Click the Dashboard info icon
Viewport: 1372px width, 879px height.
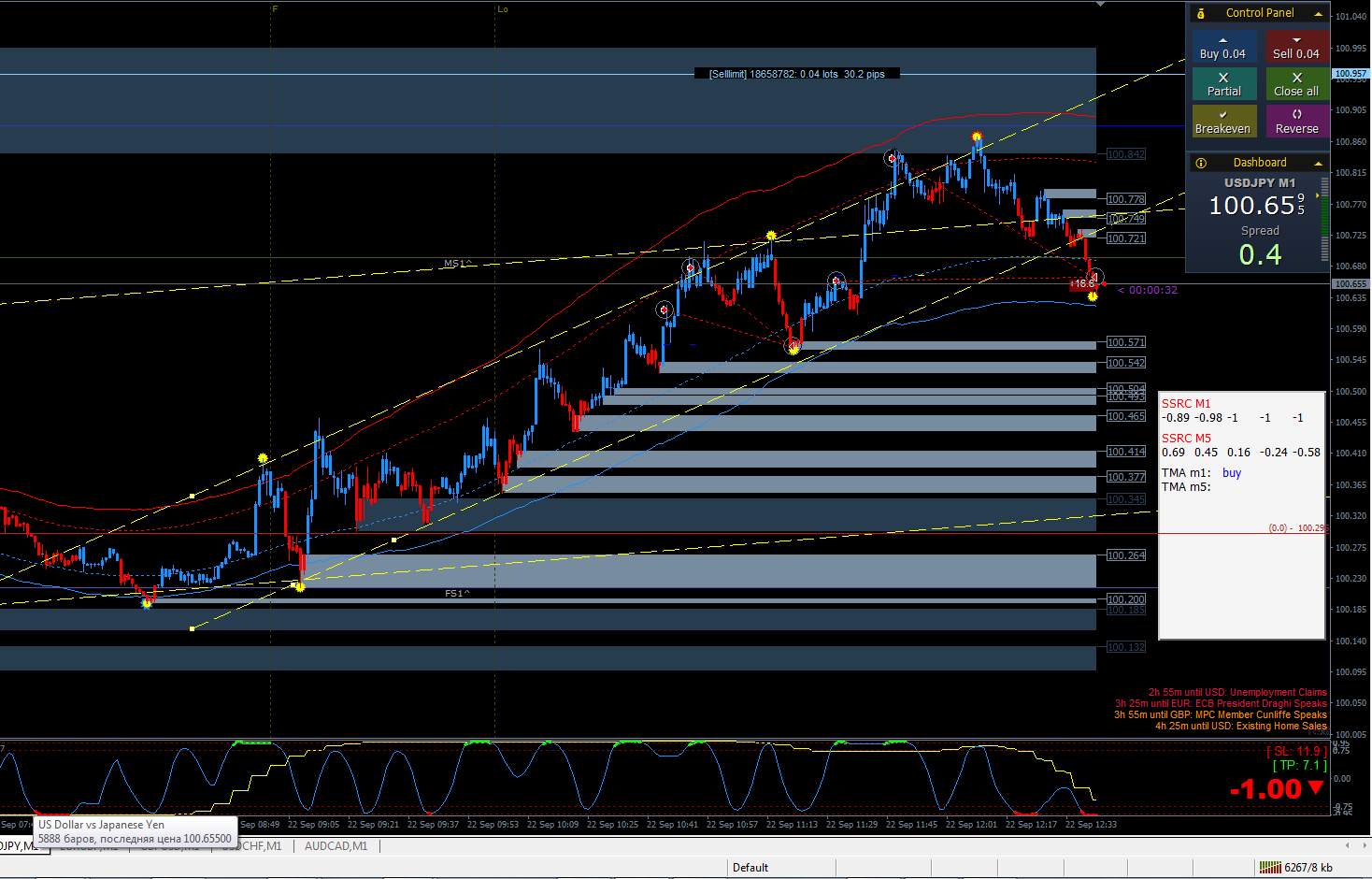click(1201, 163)
